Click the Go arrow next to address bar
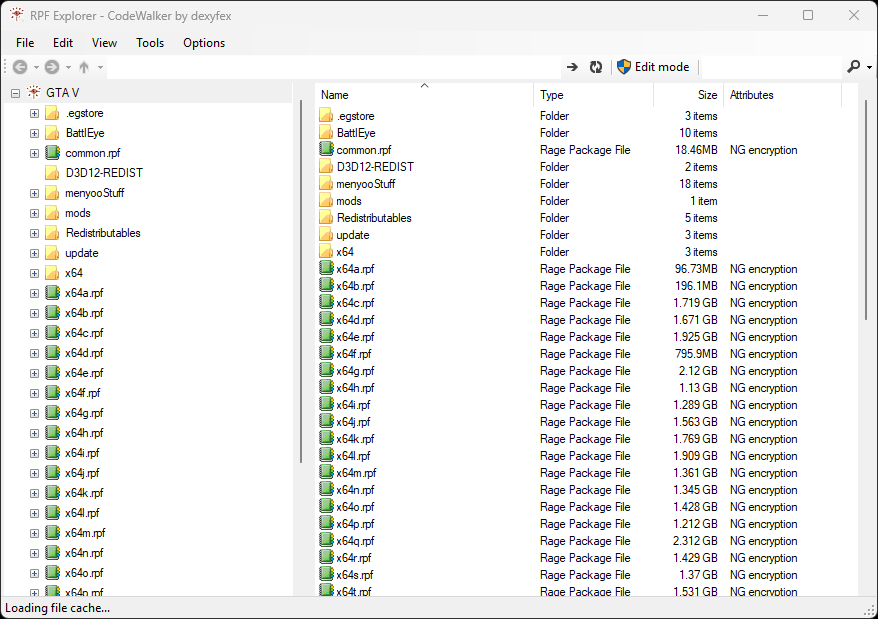 click(x=572, y=67)
